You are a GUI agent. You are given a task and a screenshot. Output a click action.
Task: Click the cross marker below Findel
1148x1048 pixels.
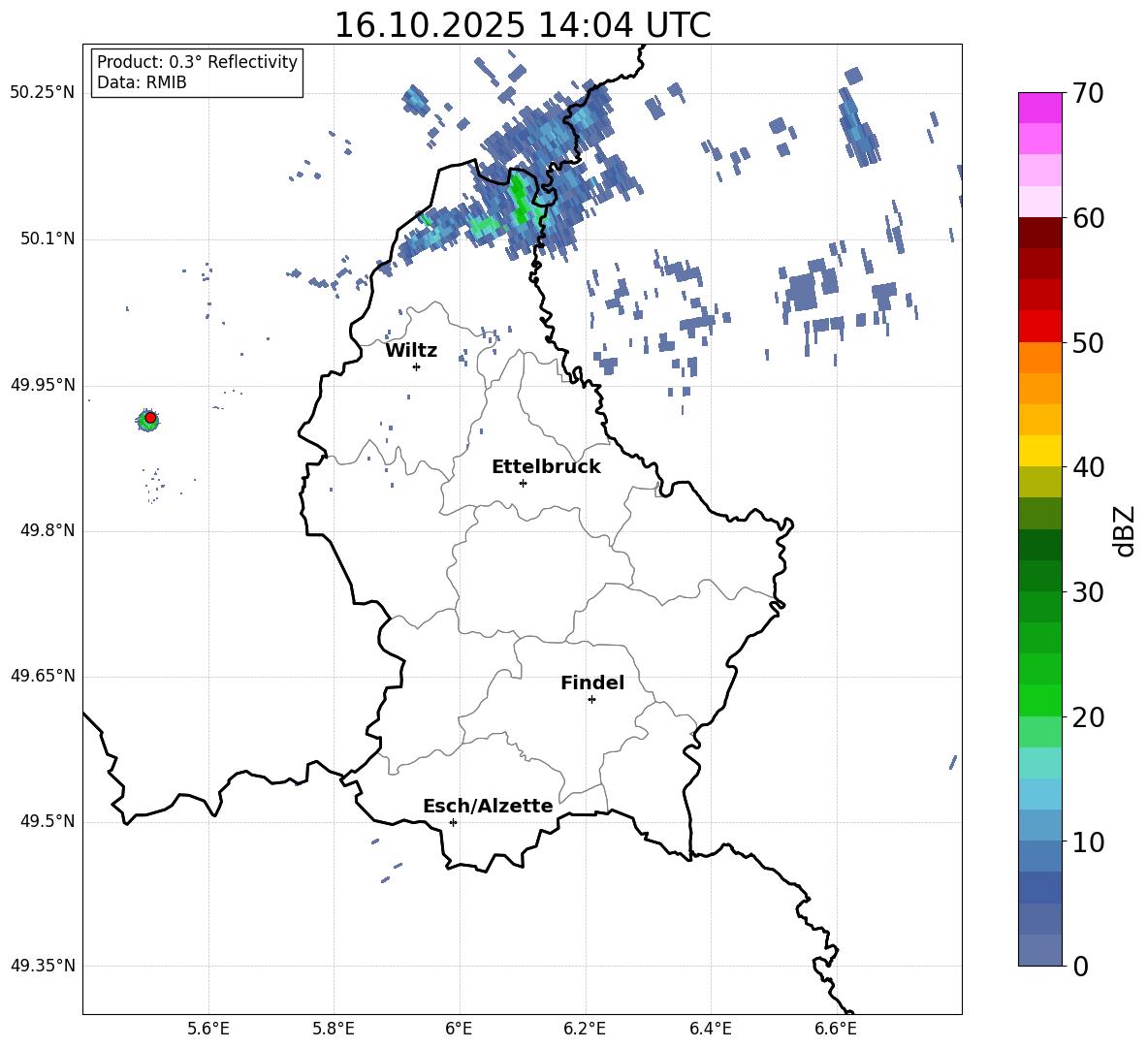pos(591,700)
